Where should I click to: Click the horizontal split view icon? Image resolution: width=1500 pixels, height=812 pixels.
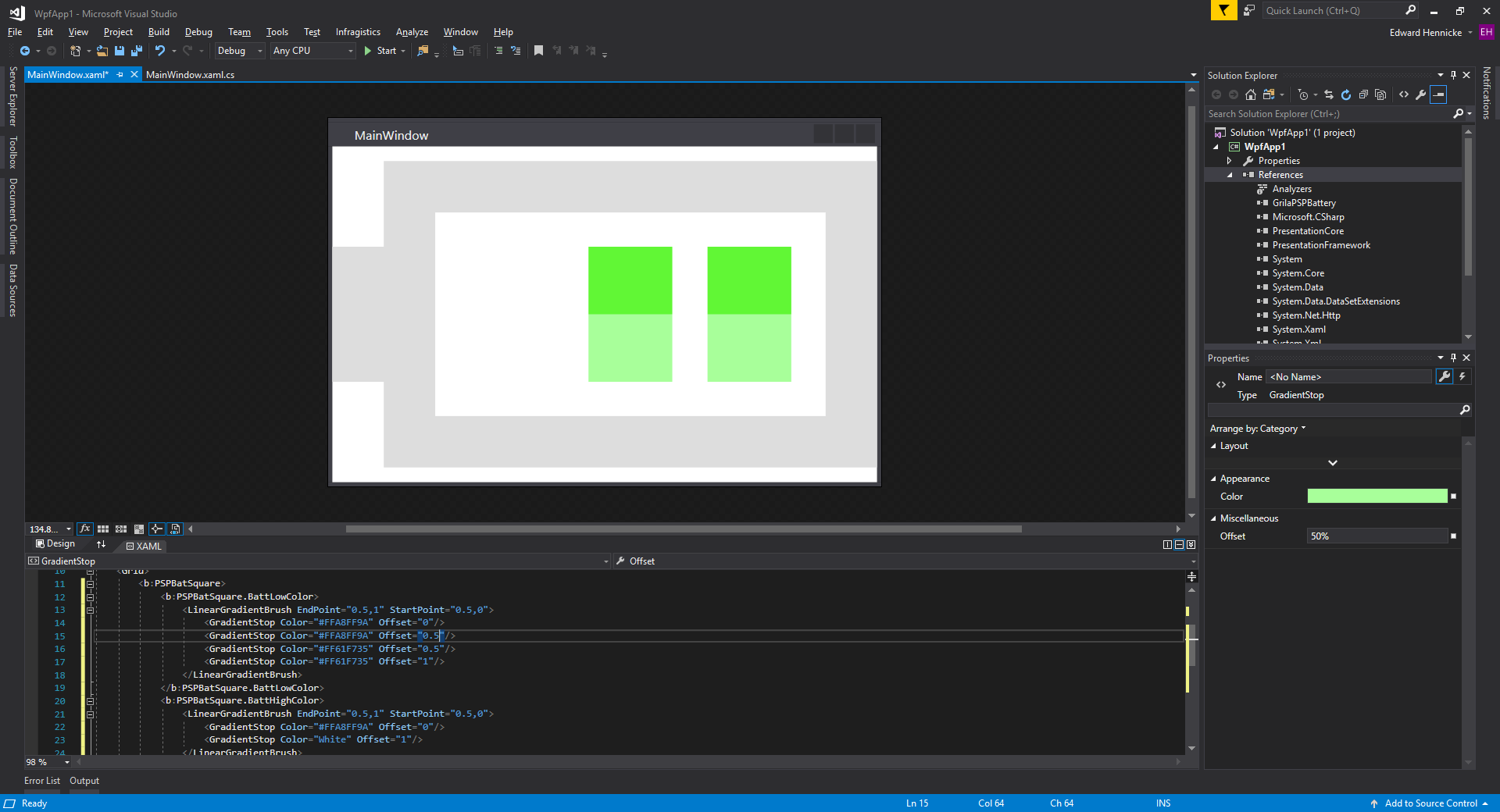[1179, 545]
